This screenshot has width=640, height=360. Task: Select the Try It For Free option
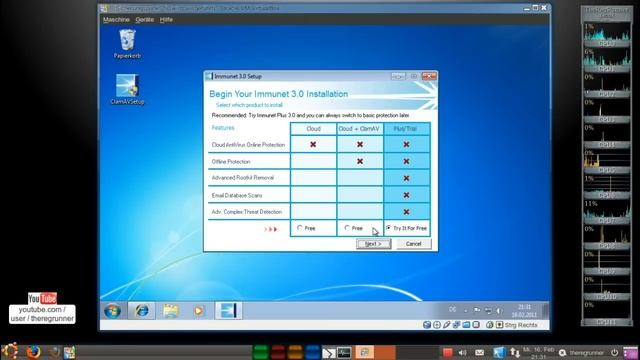click(388, 228)
